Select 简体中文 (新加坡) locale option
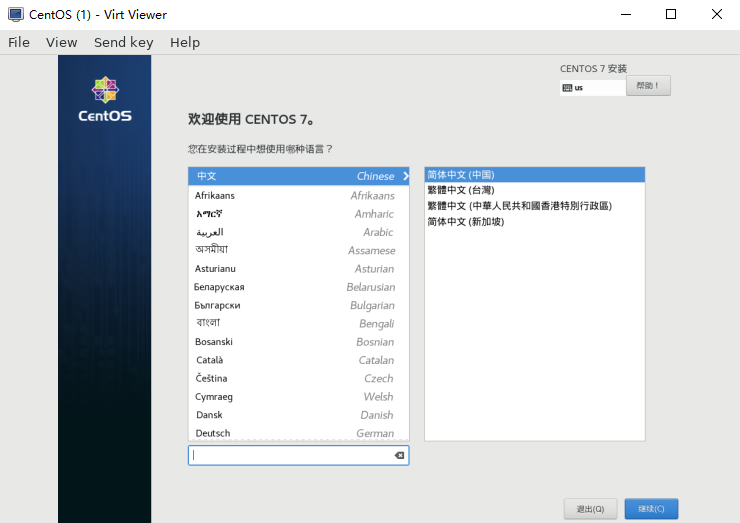Viewport: 740px width, 523px height. click(465, 221)
